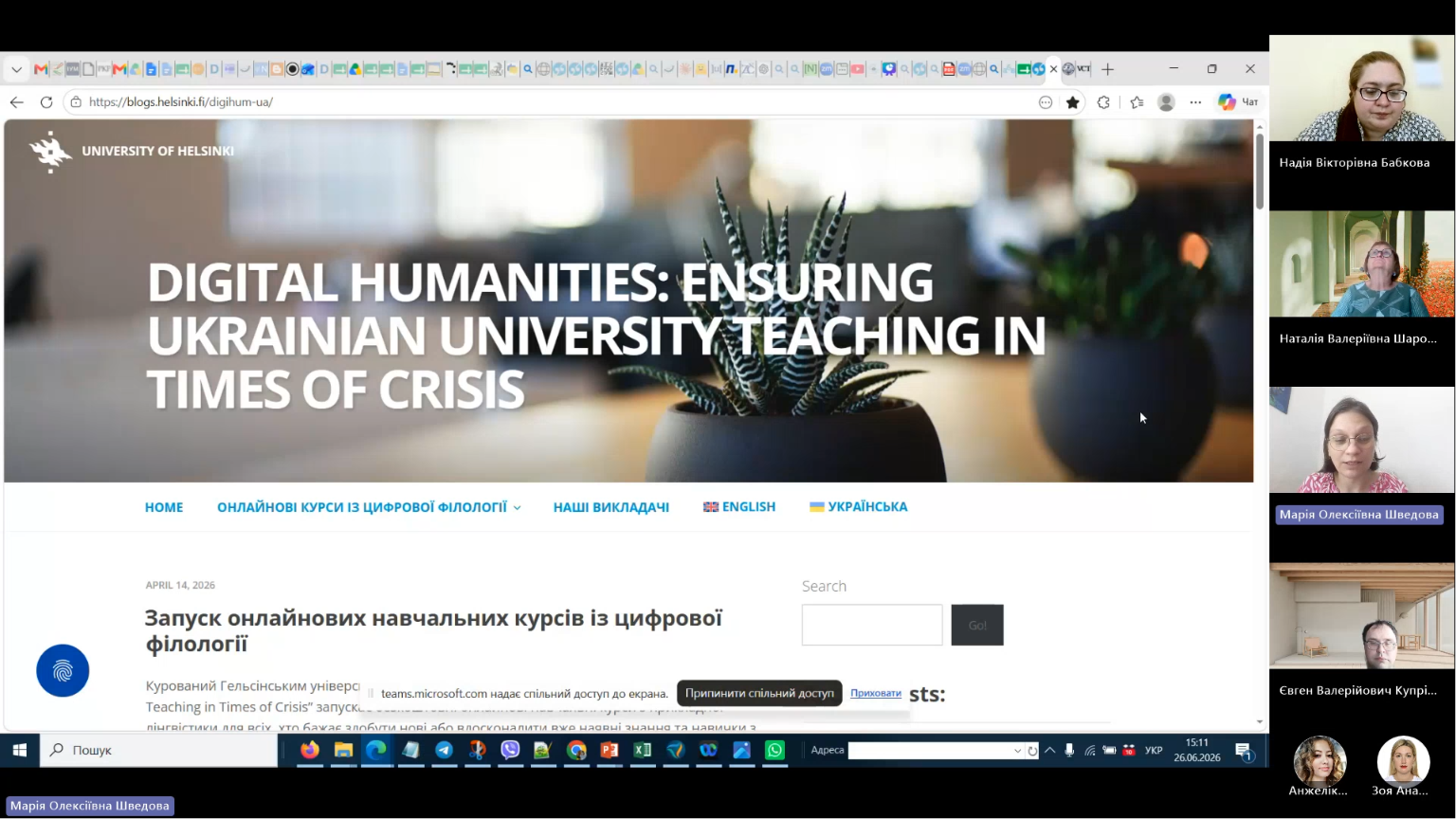The width and height of the screenshot is (1456, 819).
Task: Open the tab list chevron at top-left
Action: click(x=16, y=69)
